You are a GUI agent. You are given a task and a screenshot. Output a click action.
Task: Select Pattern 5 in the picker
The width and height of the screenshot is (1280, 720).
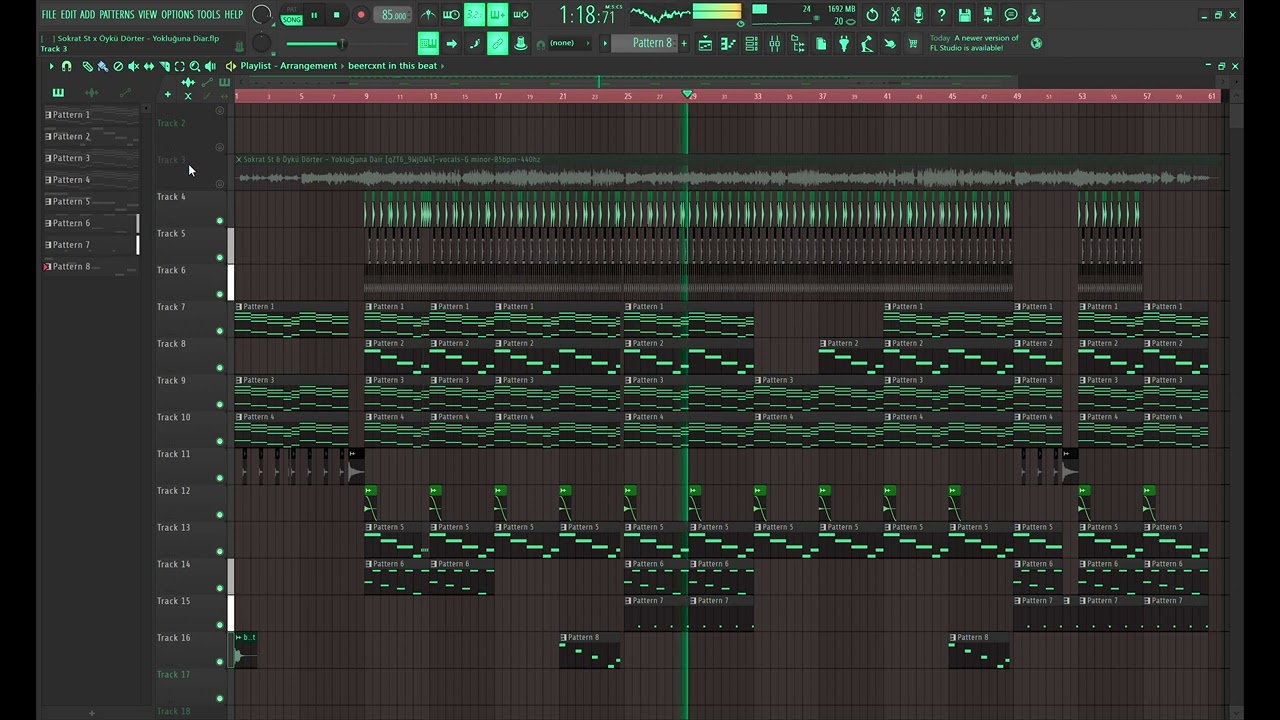tap(91, 201)
